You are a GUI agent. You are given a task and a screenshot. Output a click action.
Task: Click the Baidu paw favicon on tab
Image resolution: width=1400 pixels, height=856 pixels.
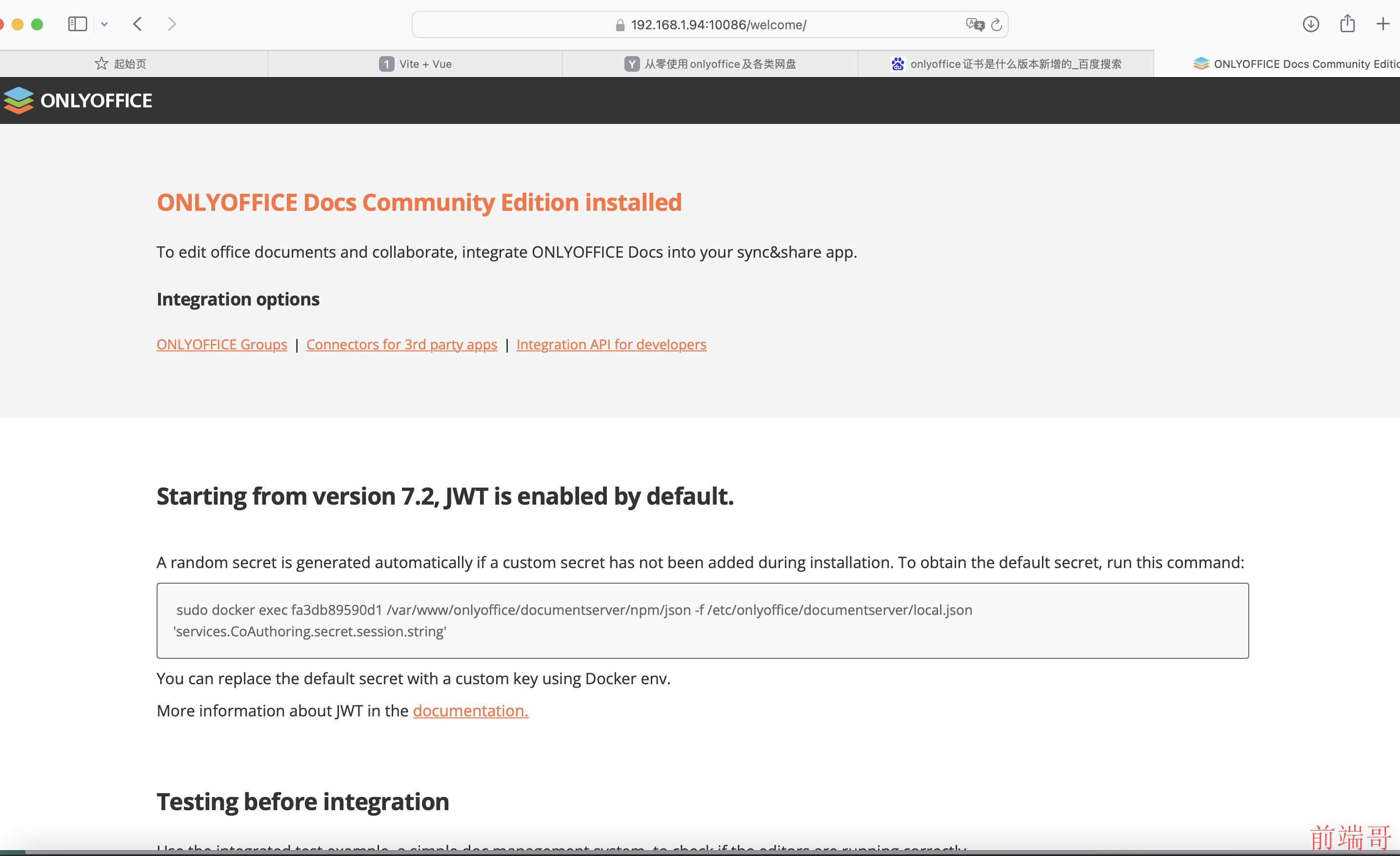pos(897,63)
